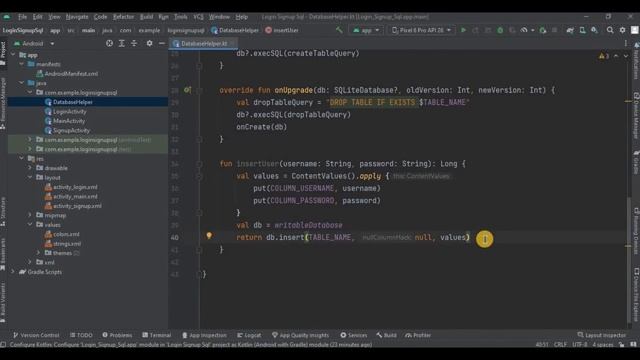Image resolution: width=640 pixels, height=360 pixels.
Task: Run the app with the green play button
Action: (463, 30)
